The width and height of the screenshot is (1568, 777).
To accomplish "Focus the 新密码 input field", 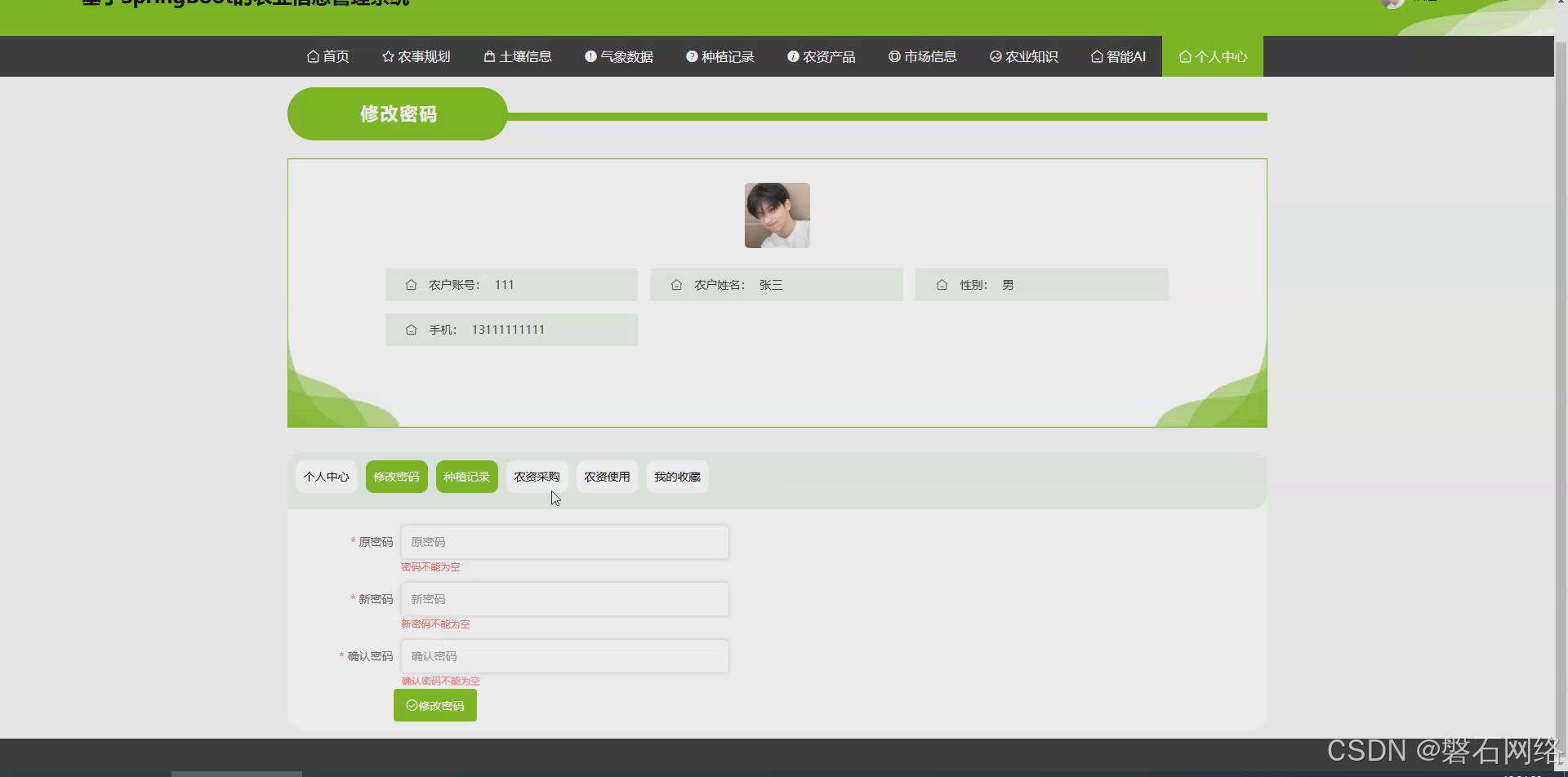I will pos(565,599).
